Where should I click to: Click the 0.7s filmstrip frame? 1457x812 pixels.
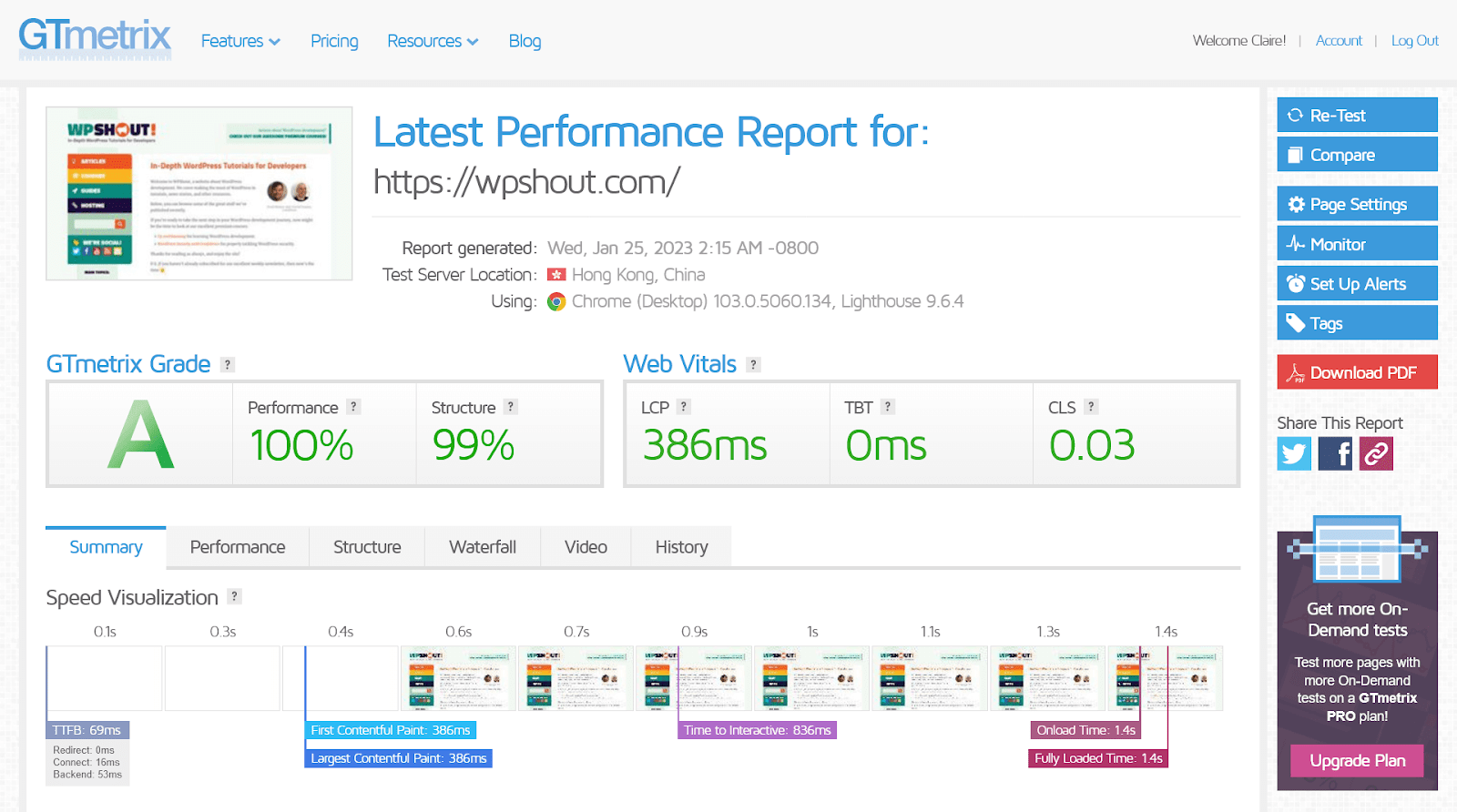click(x=576, y=678)
